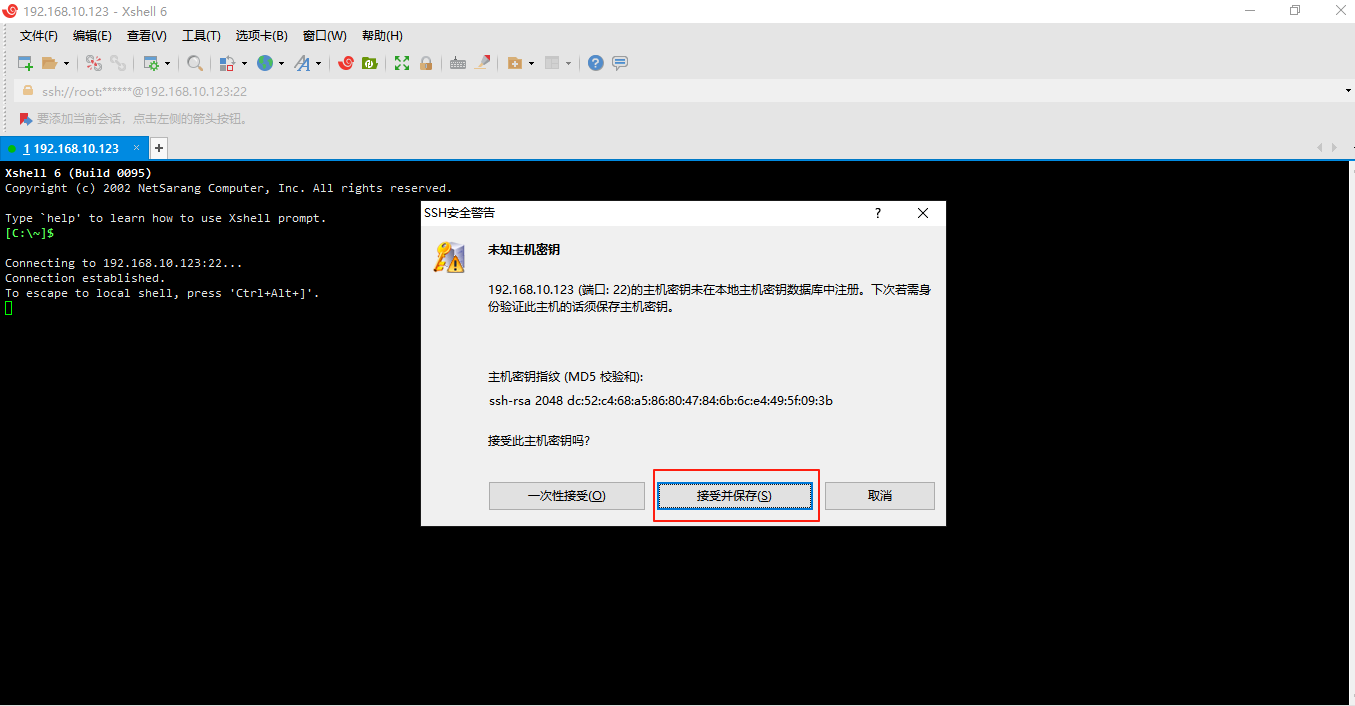The width and height of the screenshot is (1355, 706).
Task: Create a new session
Action: (24, 63)
